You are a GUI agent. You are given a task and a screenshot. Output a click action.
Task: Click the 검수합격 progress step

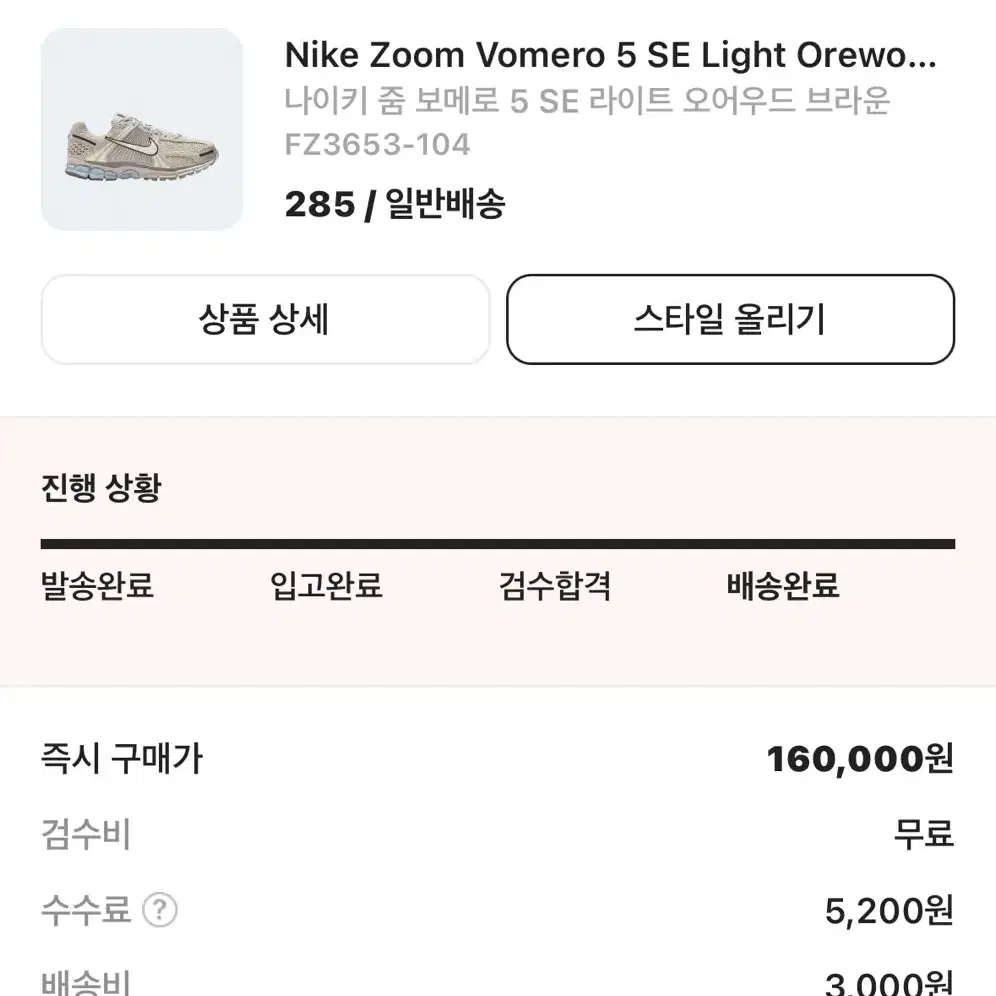point(555,585)
